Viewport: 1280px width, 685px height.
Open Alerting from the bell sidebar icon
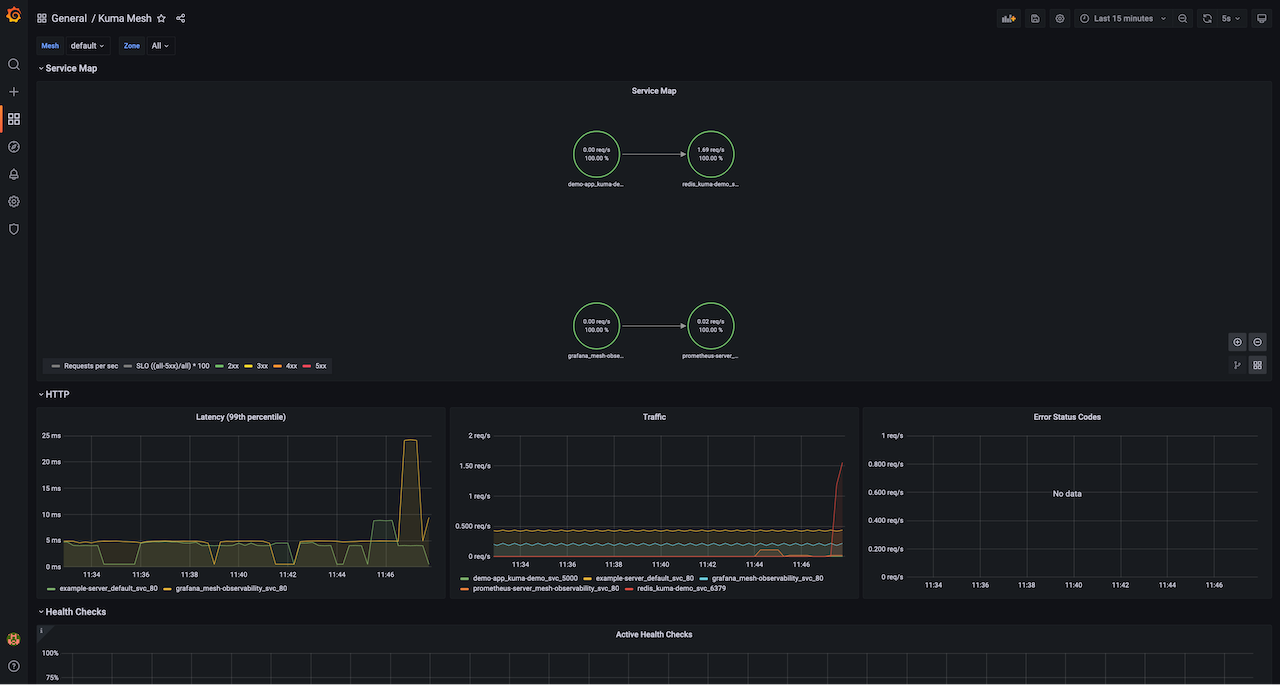pyautogui.click(x=14, y=173)
